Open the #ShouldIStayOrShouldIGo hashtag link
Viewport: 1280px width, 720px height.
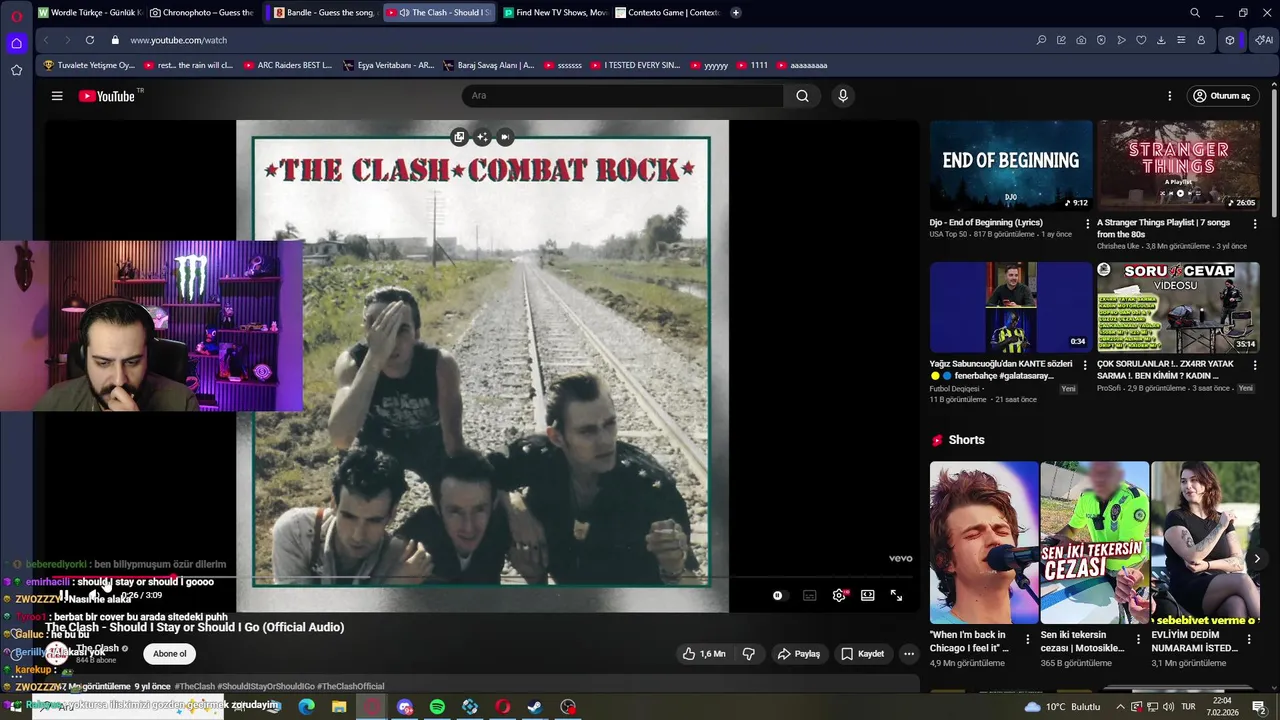point(265,686)
